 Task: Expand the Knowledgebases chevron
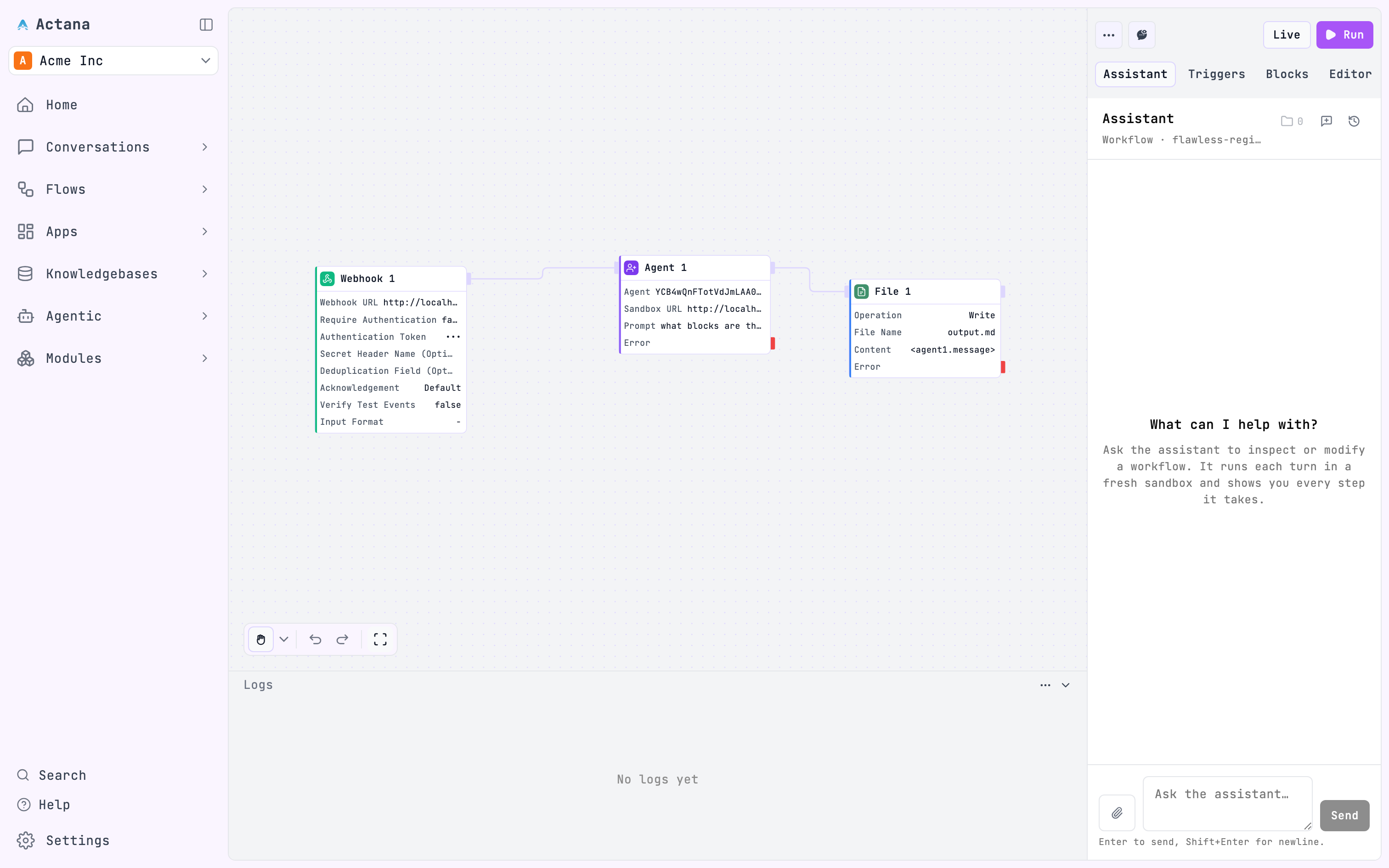(205, 274)
